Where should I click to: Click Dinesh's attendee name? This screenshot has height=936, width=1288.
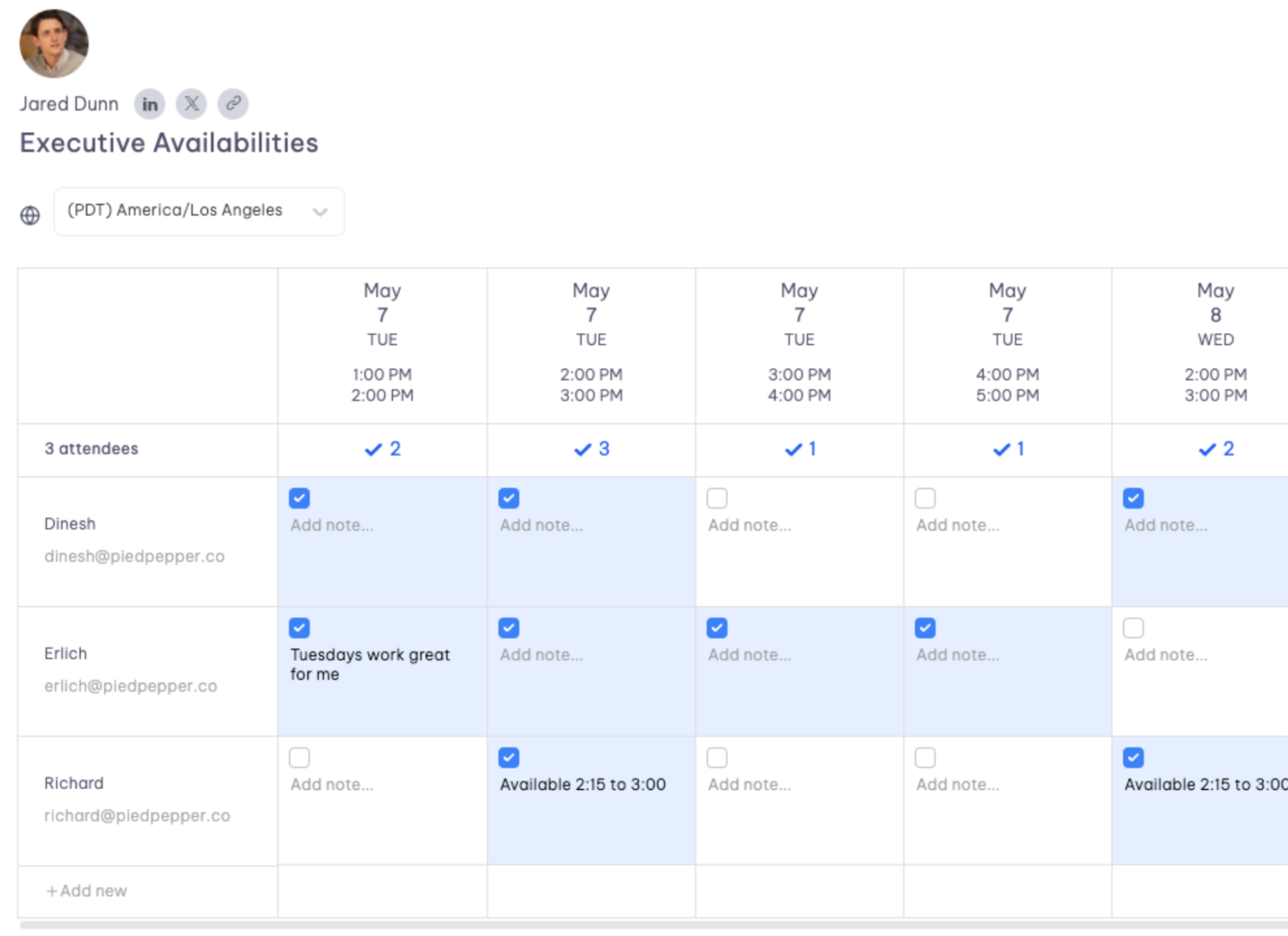click(70, 523)
